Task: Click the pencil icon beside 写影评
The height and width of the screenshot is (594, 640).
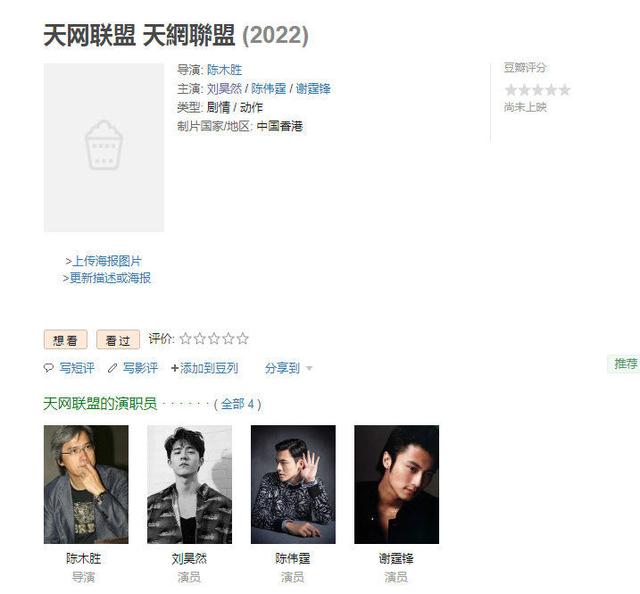Action: [112, 368]
